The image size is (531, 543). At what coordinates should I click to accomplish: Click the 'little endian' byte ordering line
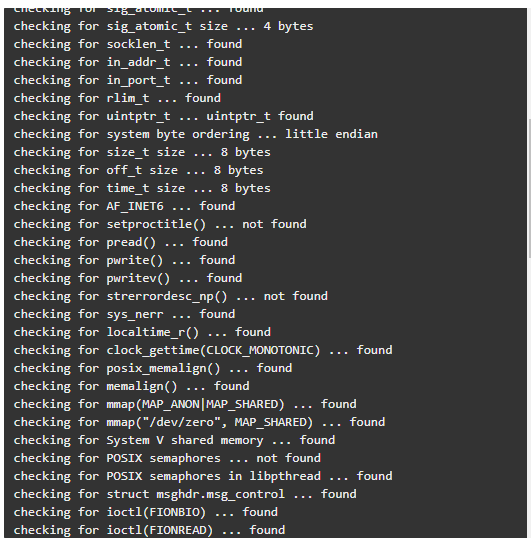[196, 135]
